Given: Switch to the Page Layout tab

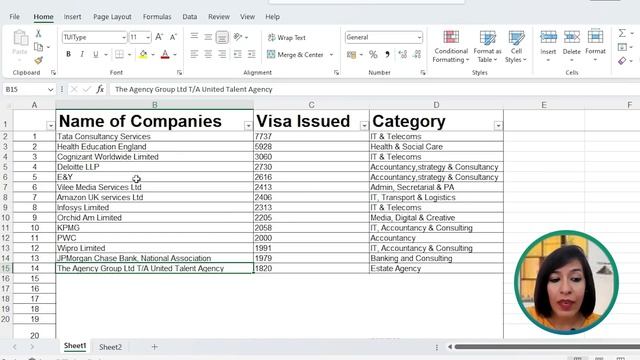Looking at the screenshot, I should 112,17.
